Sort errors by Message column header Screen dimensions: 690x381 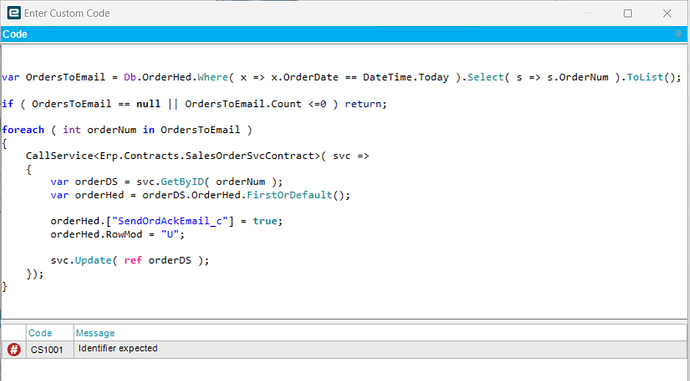95,333
